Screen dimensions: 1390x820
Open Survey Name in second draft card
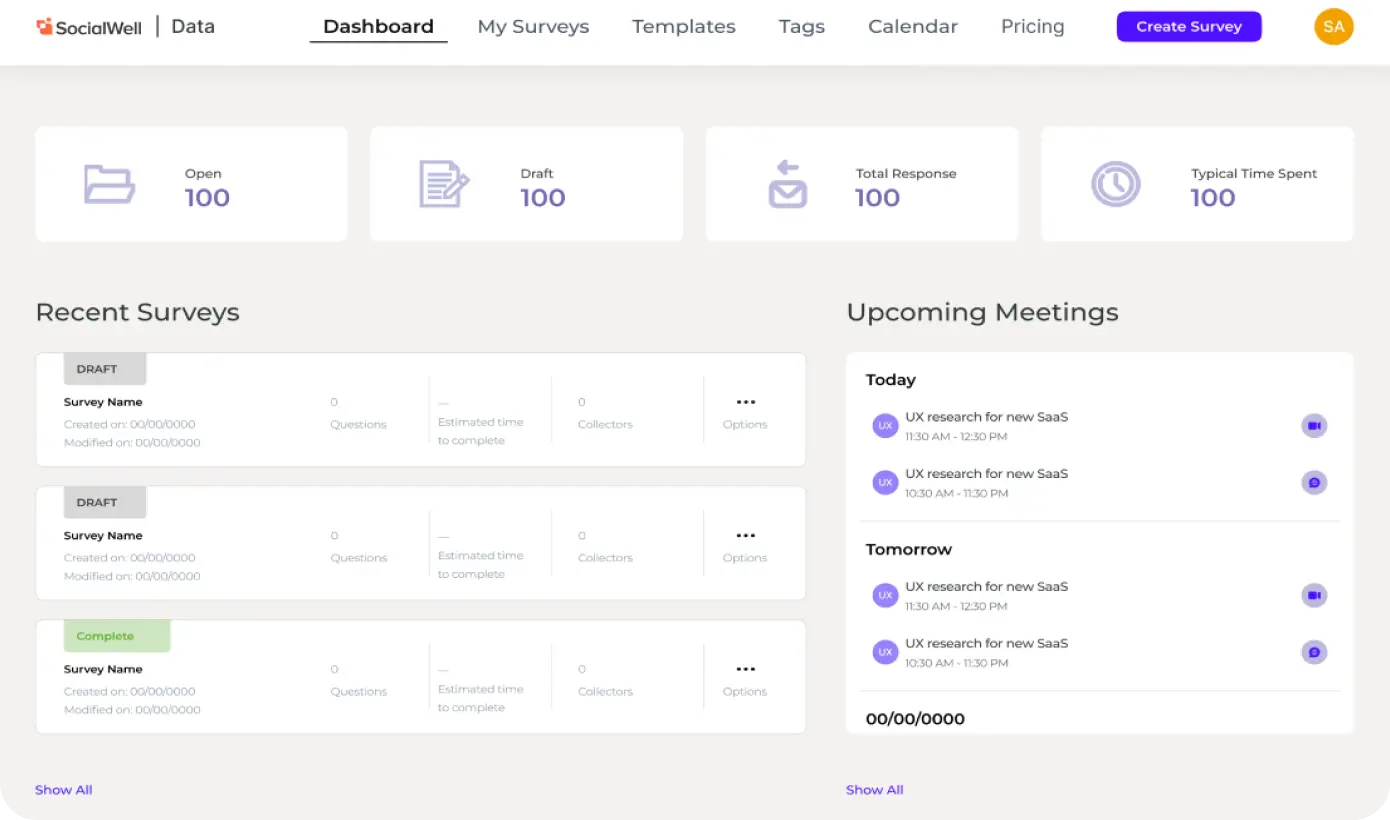tap(103, 536)
